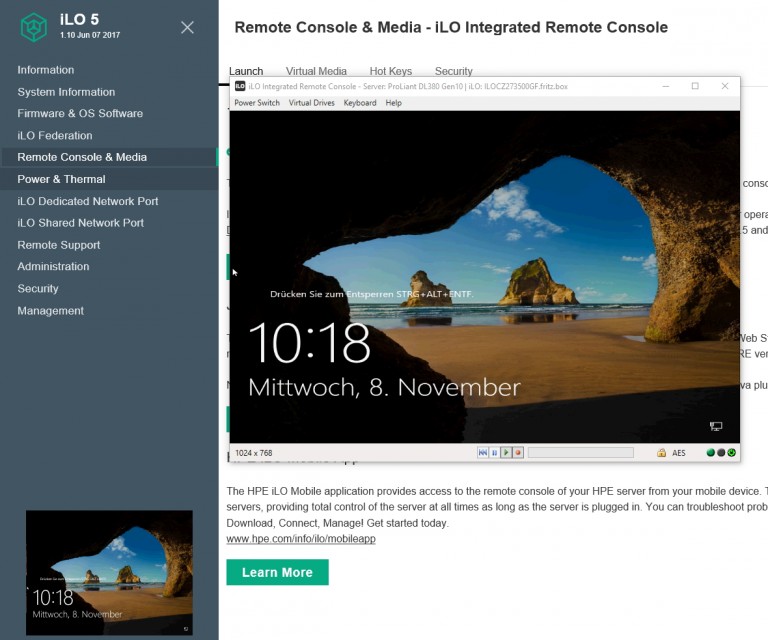
Task: Open the Virtual Drives menu
Action: click(311, 103)
